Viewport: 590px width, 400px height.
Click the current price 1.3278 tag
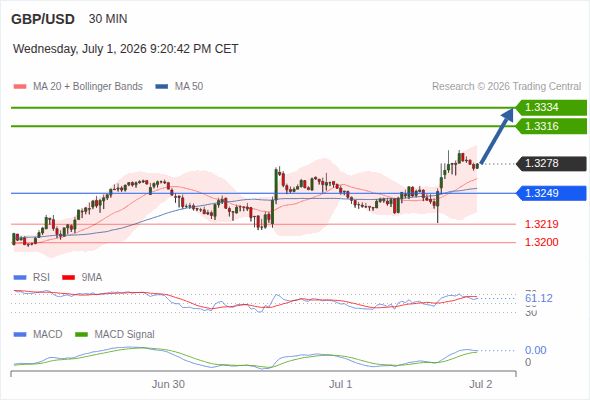point(551,164)
